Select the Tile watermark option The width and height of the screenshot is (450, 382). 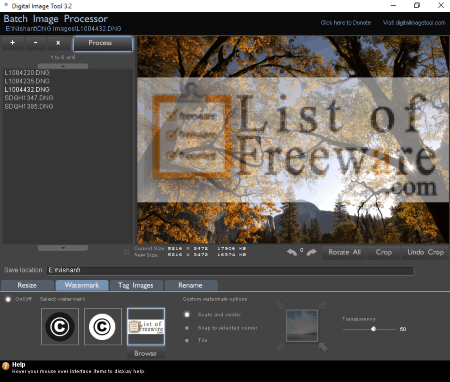coord(187,340)
